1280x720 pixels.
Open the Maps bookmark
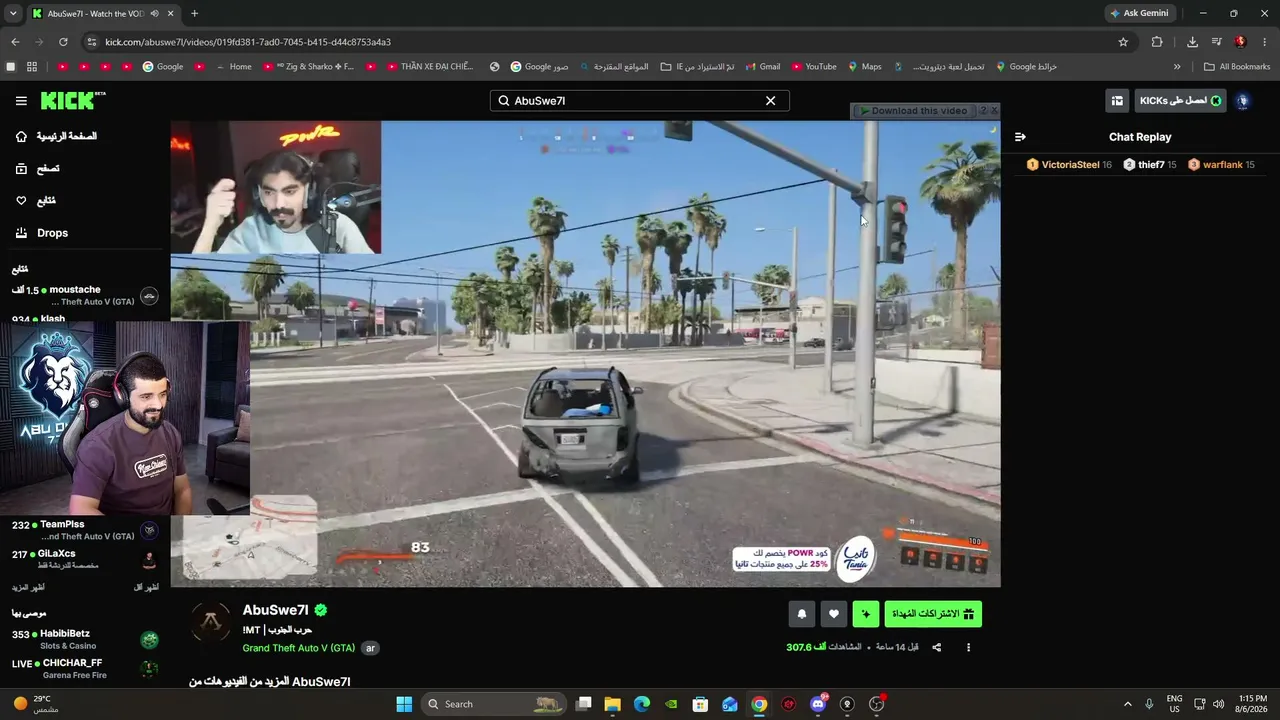pyautogui.click(x=865, y=67)
